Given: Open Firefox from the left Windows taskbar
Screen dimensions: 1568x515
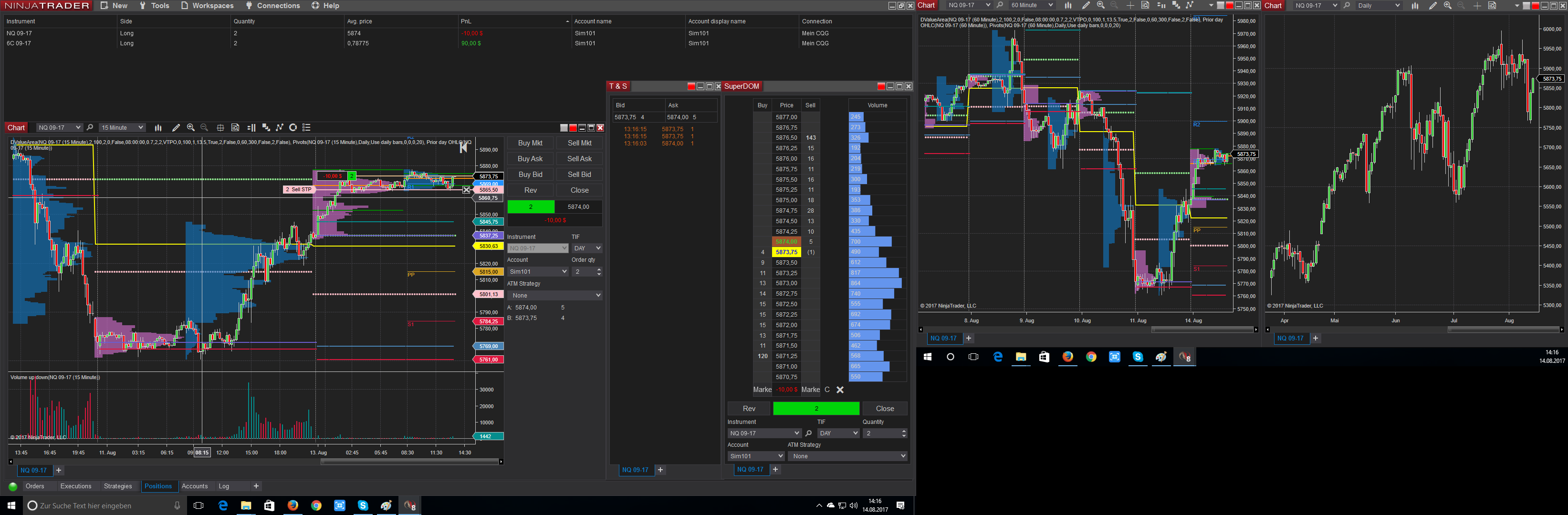Looking at the screenshot, I should tap(293, 505).
